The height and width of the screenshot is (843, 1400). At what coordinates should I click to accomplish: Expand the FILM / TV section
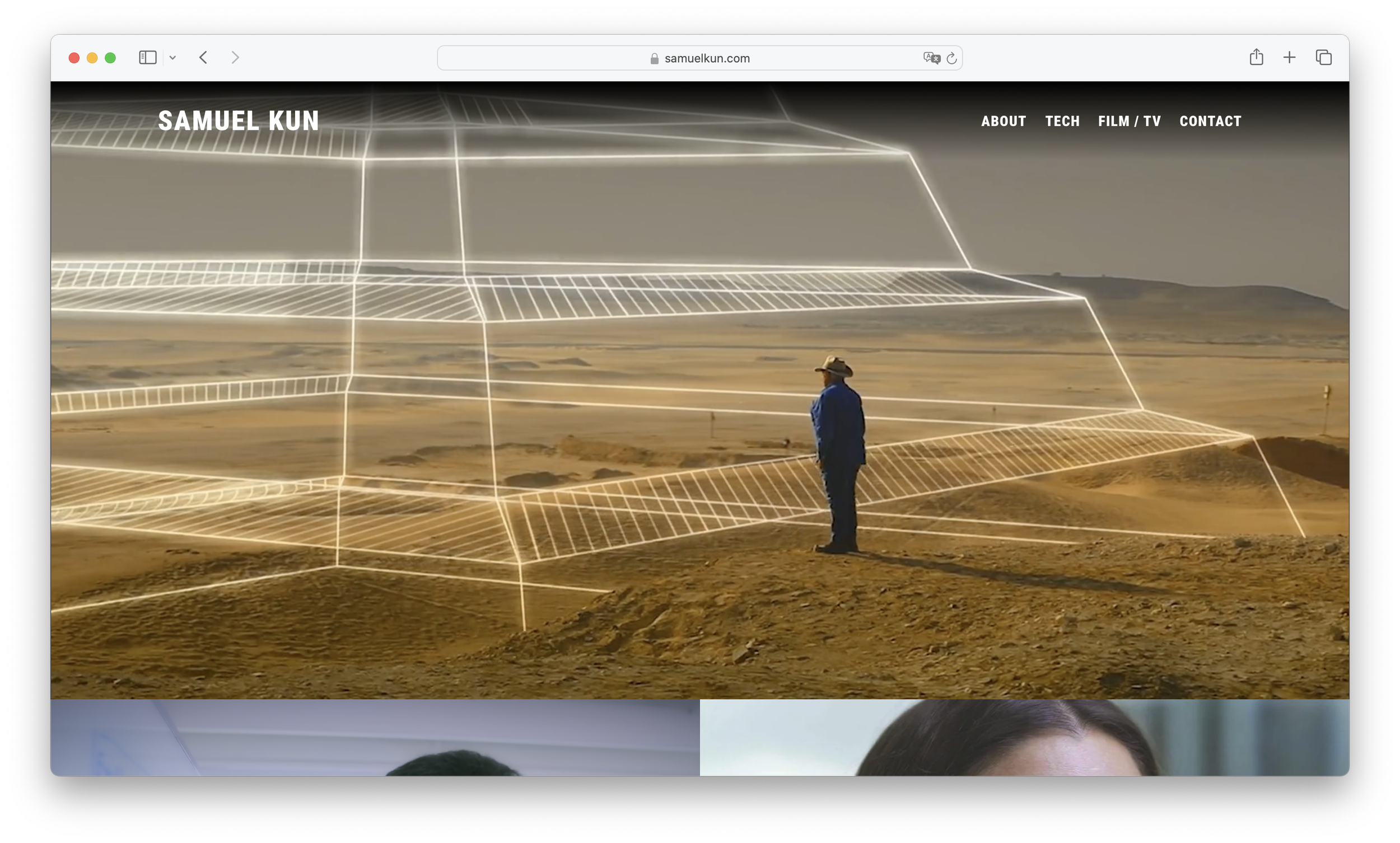coord(1129,121)
